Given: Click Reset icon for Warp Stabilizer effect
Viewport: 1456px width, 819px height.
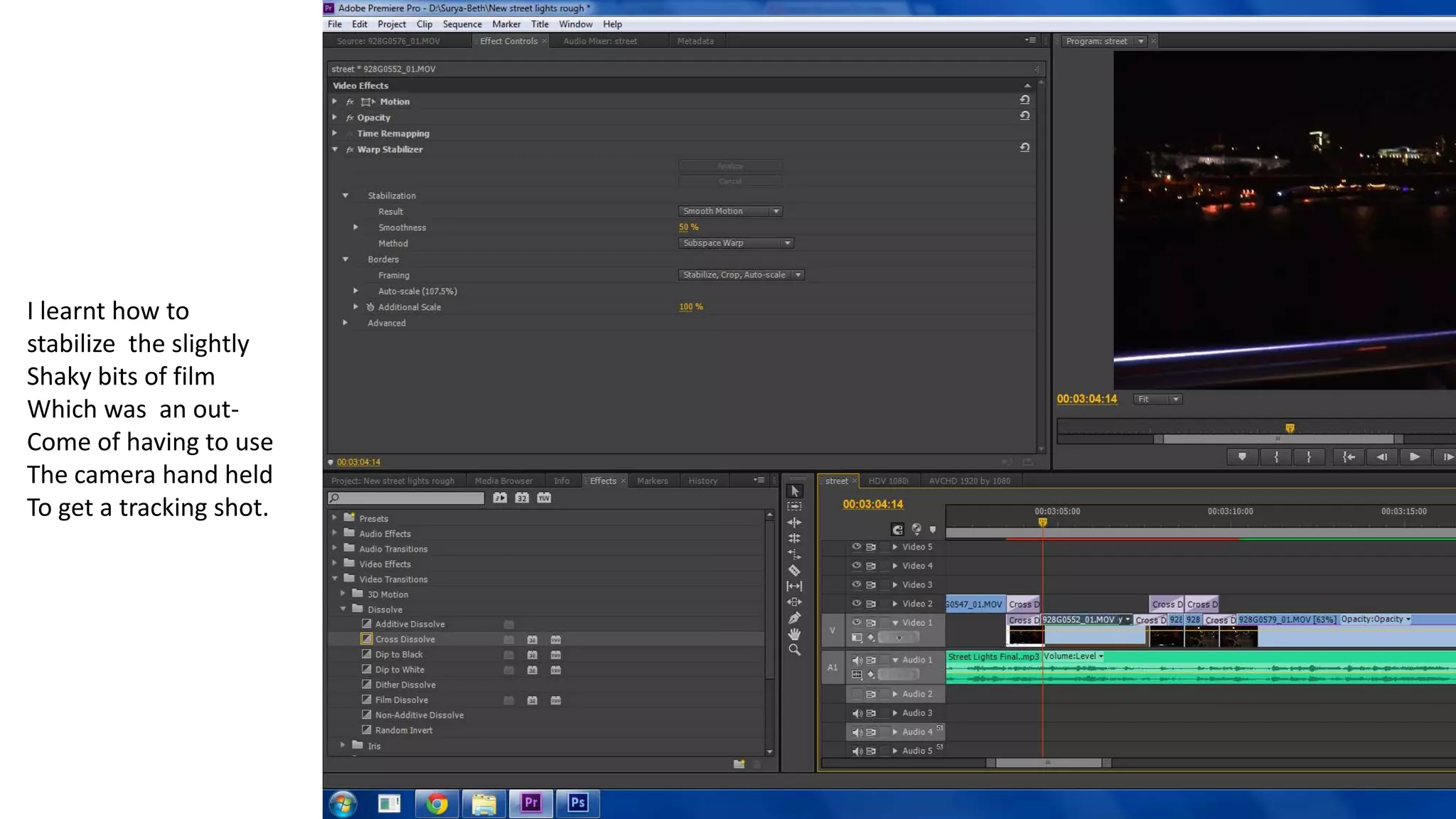Looking at the screenshot, I should point(1024,148).
